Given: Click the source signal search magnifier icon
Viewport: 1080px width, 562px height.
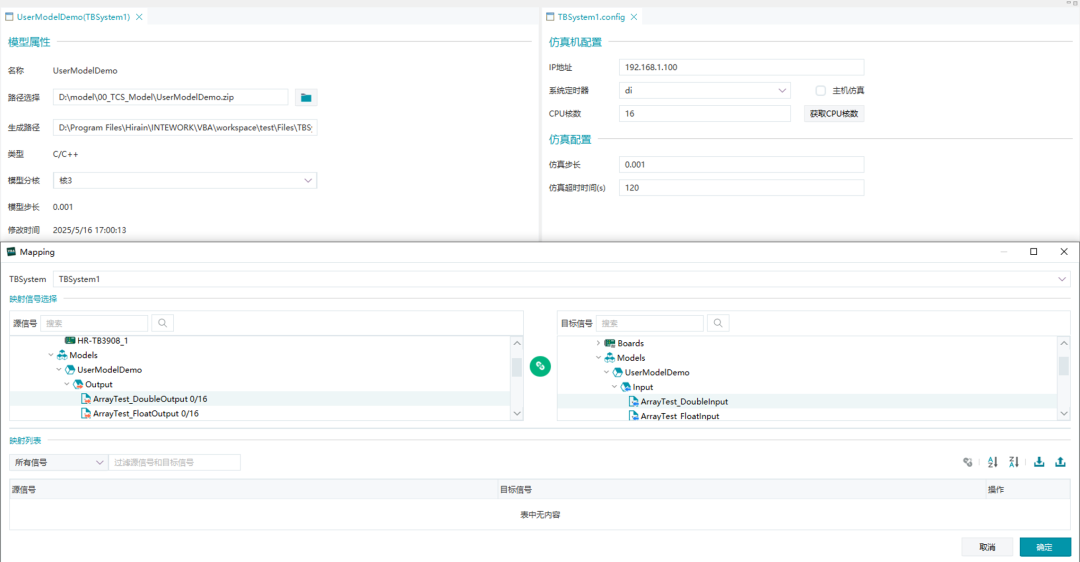Looking at the screenshot, I should (163, 323).
